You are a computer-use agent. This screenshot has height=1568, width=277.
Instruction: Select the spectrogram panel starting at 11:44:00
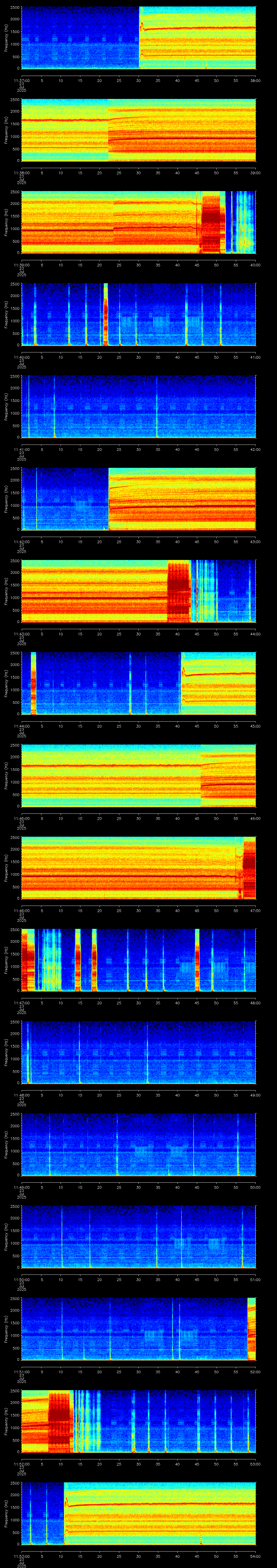pos(138,683)
